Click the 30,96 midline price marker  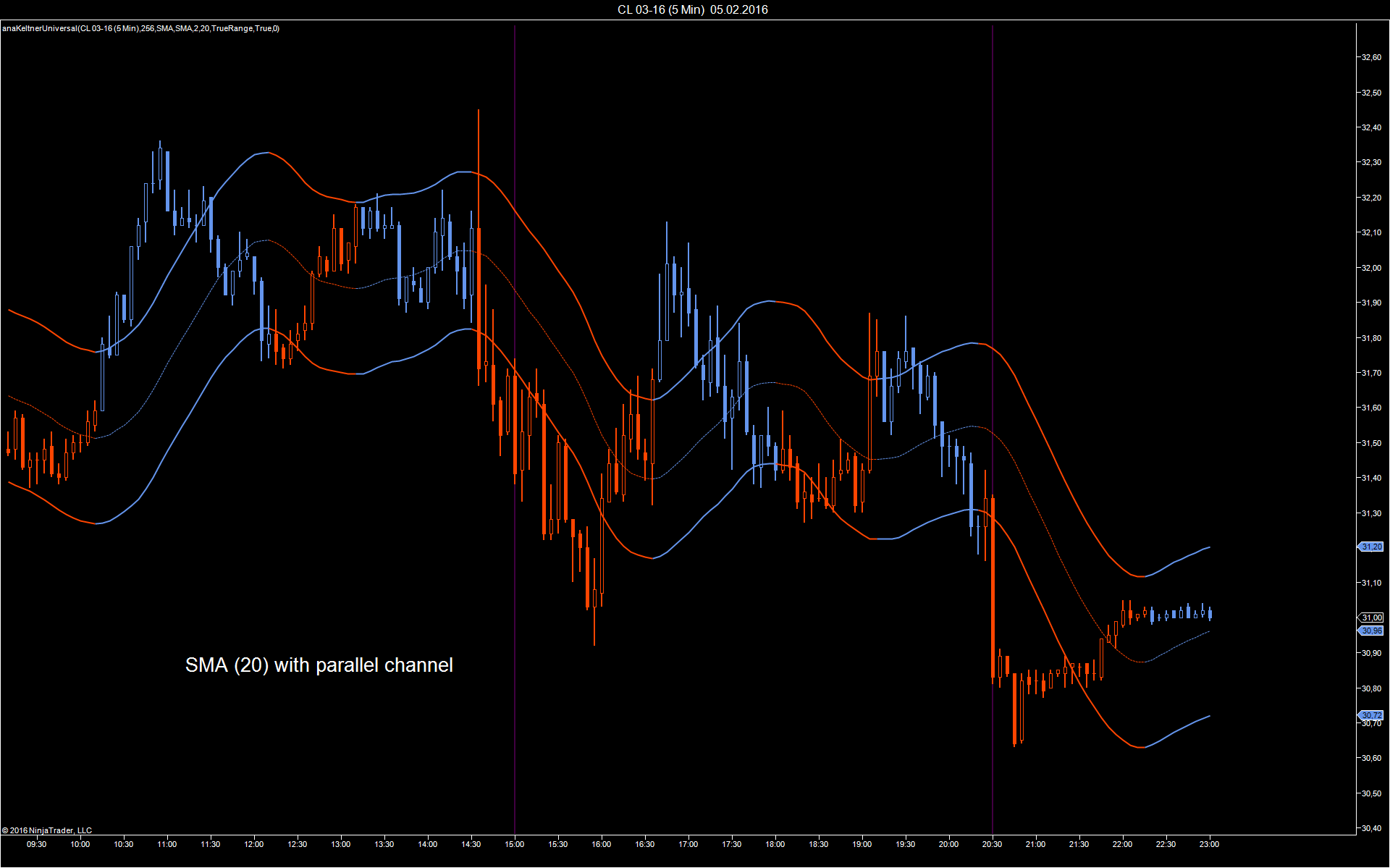(1371, 631)
